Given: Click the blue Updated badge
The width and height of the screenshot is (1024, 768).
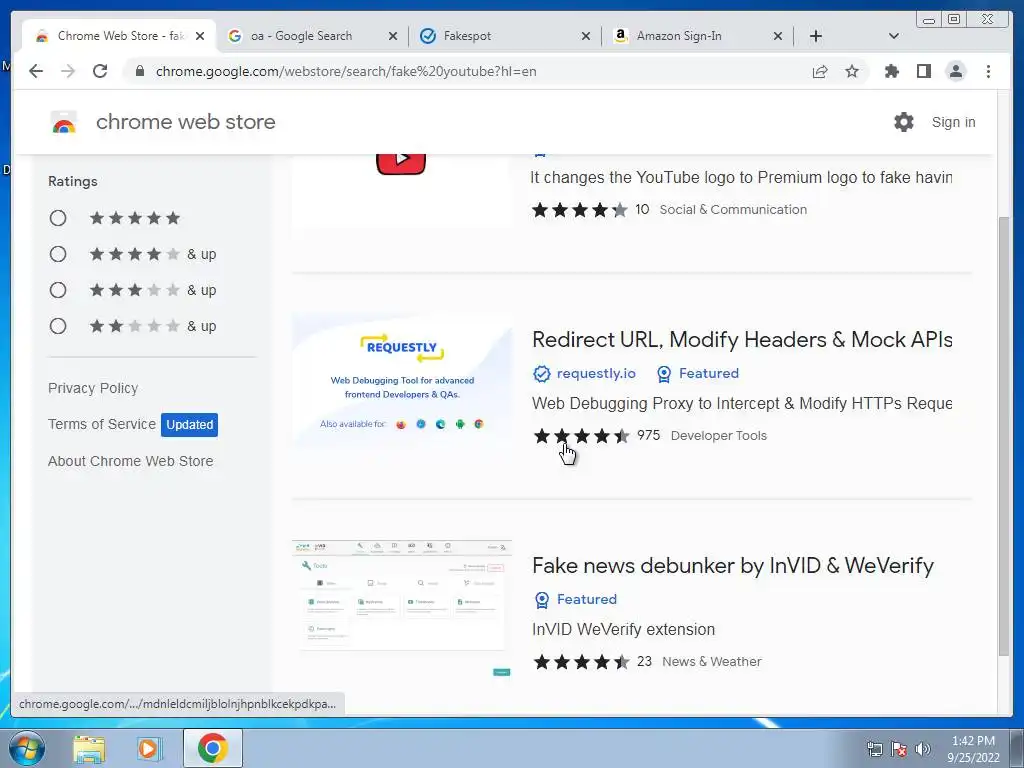Looking at the screenshot, I should (189, 424).
